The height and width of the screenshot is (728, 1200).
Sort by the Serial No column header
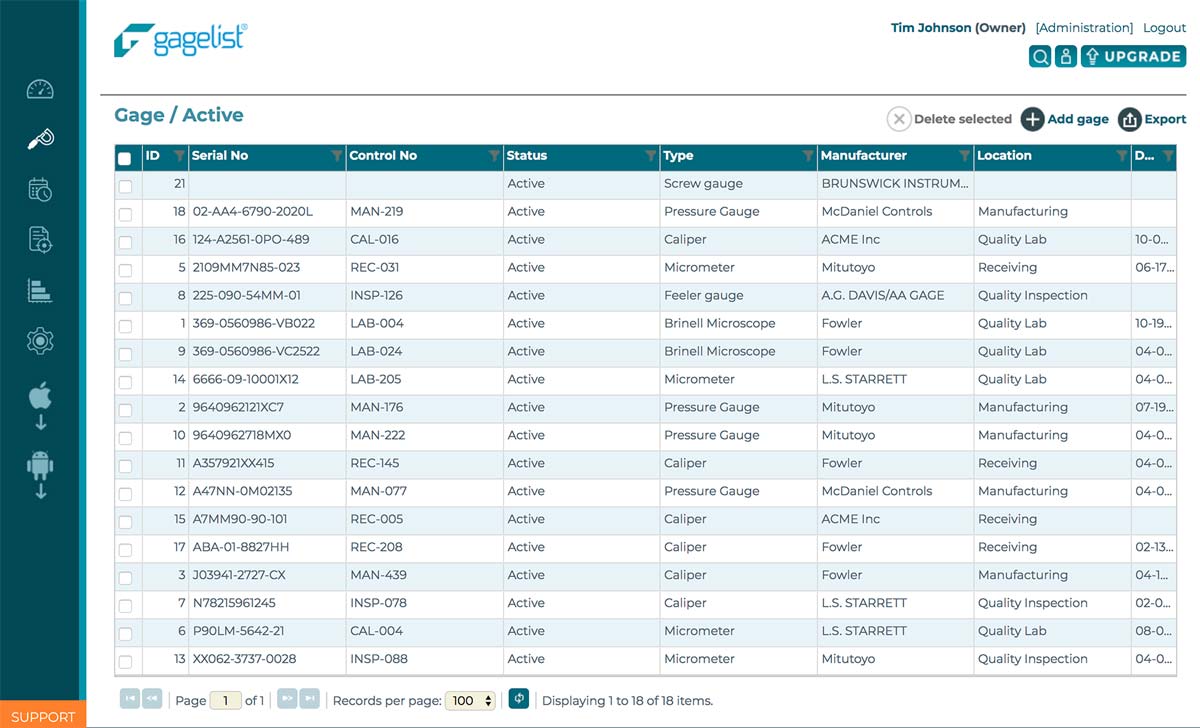220,156
